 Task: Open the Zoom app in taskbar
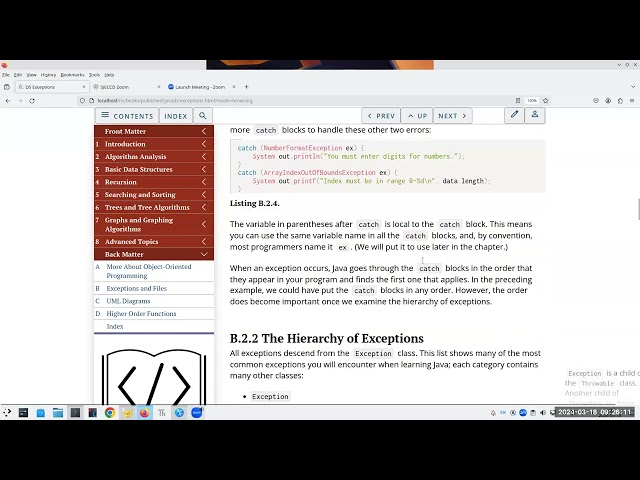tap(197, 413)
